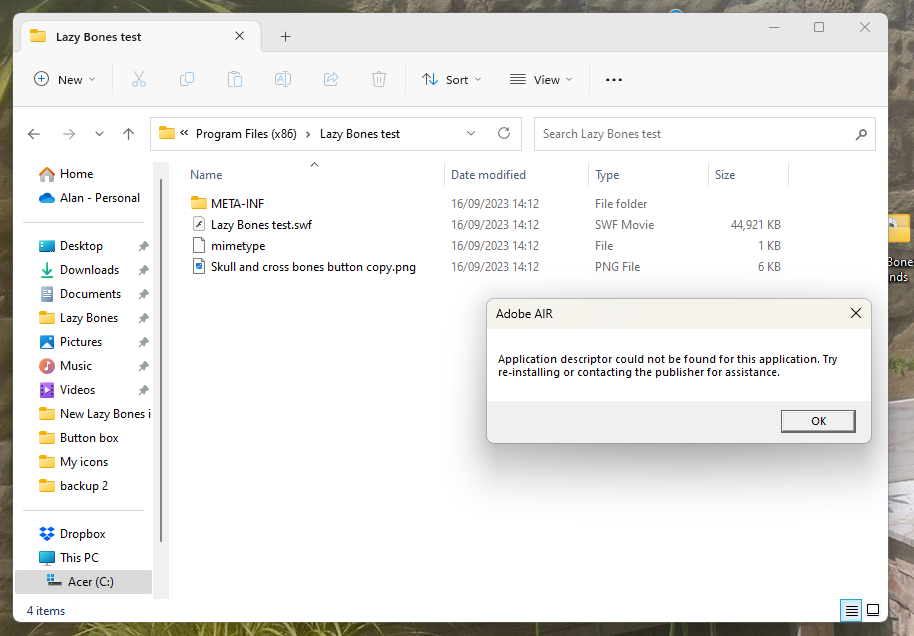This screenshot has width=914, height=636.
Task: Click OK in the Adobe AIR dialog
Action: [818, 421]
